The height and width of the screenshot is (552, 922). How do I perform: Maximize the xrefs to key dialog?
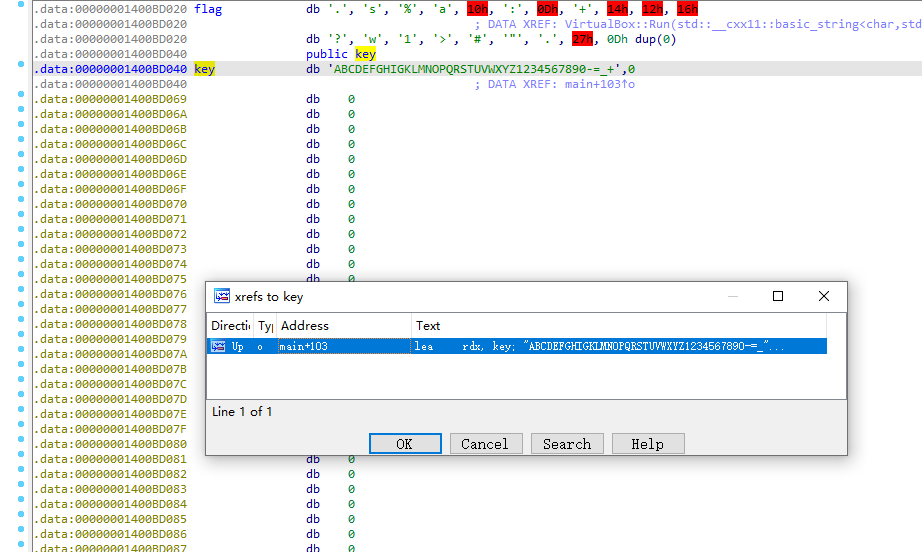(778, 296)
